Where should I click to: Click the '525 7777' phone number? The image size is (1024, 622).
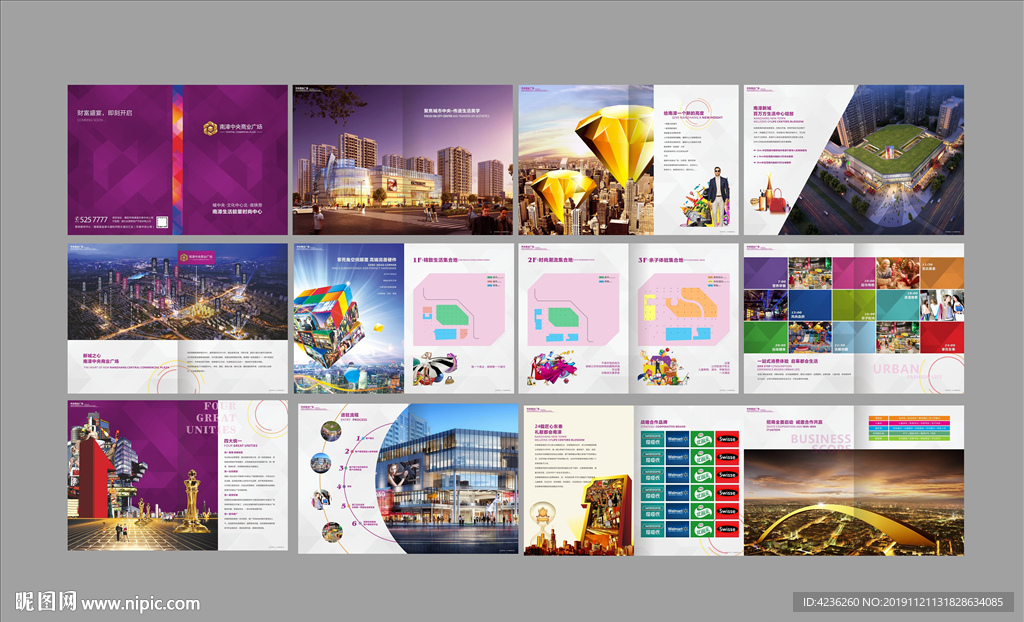91,220
